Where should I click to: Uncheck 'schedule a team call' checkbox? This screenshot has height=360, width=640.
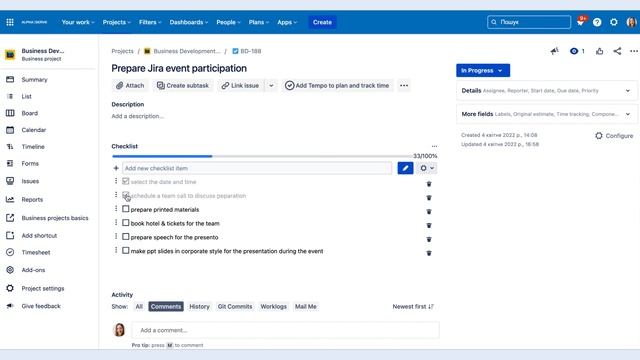[126, 195]
